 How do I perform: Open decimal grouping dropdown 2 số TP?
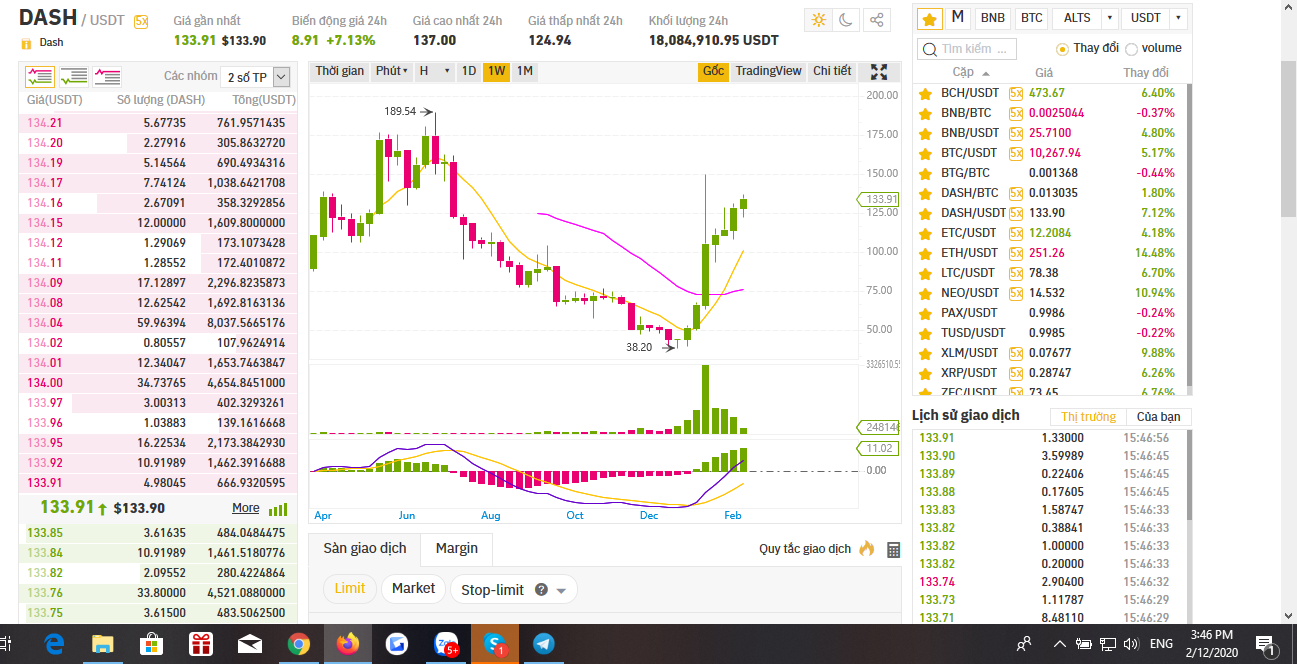pos(256,77)
